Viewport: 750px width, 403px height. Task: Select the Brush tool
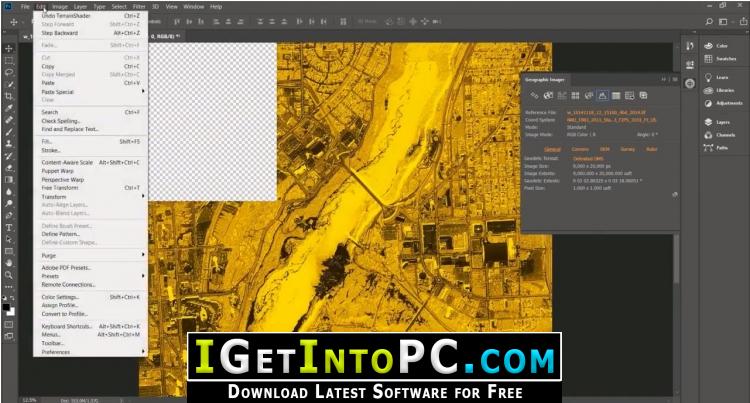coord(9,132)
